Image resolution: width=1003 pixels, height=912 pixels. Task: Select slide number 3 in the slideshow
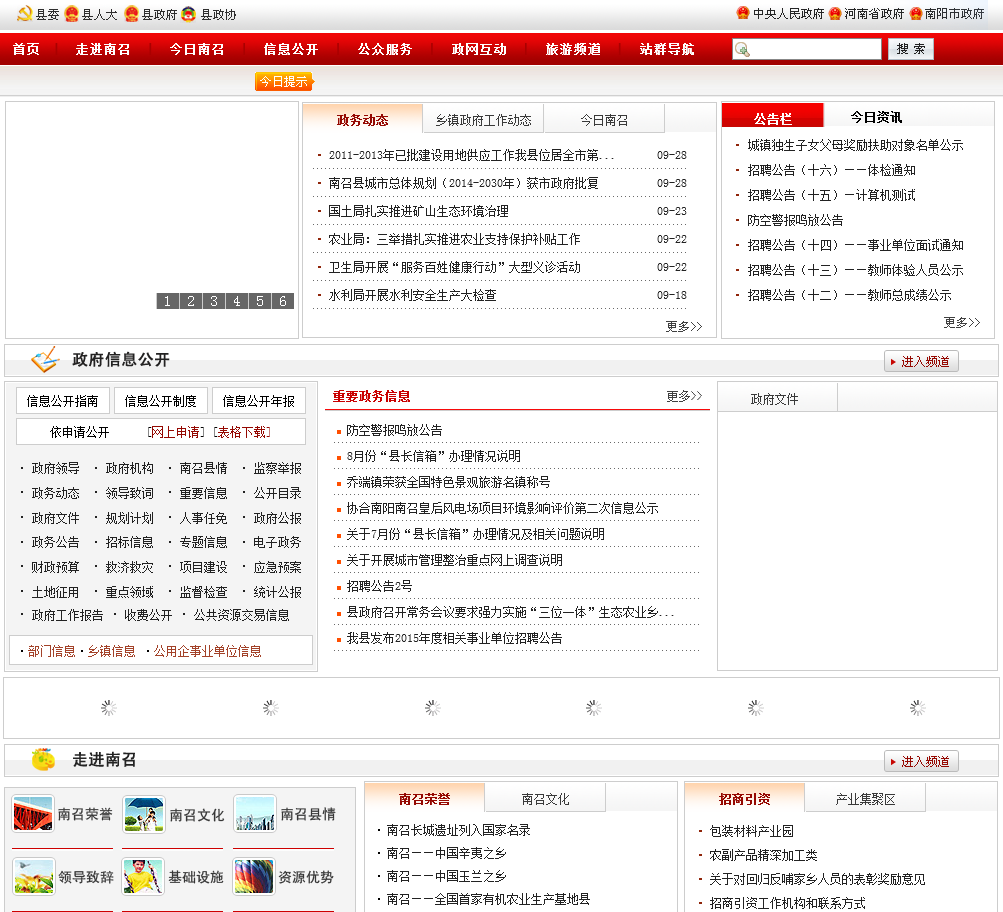coord(214,301)
